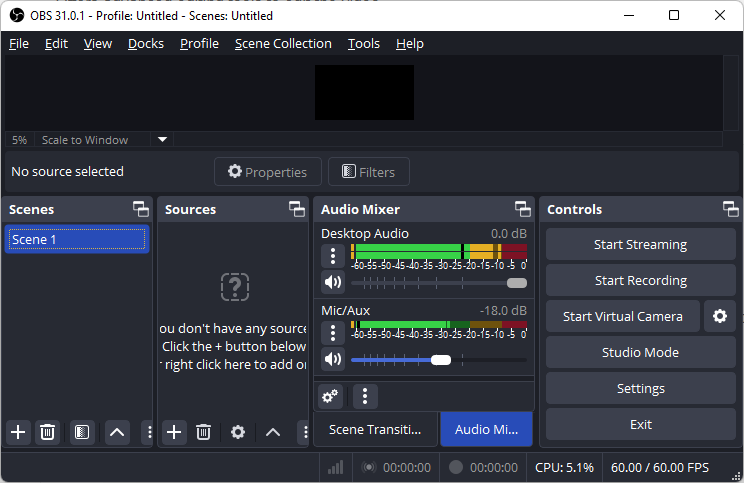This screenshot has width=744, height=483.
Task: Select Scene 1 in Scenes list
Action: pos(77,240)
